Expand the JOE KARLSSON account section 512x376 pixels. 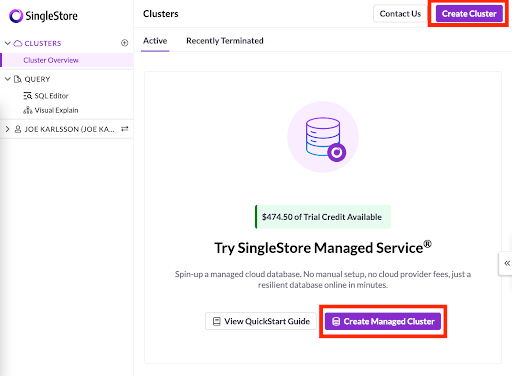tap(7, 129)
